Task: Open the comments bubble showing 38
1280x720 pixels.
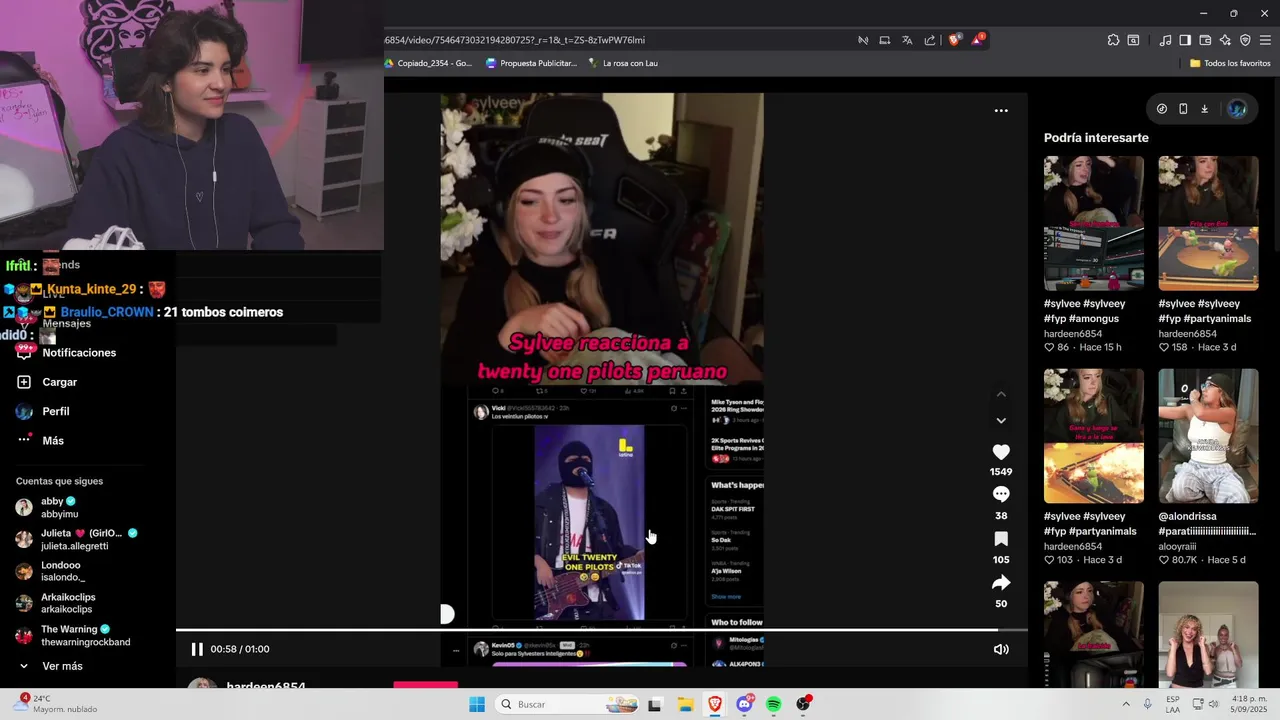Action: point(1001,494)
